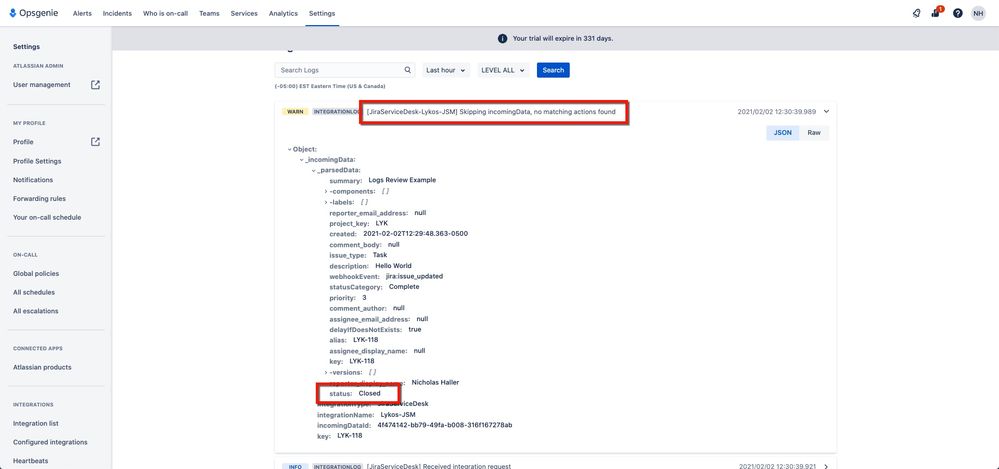This screenshot has height=469, width=999.
Task: Open Configured integrations in sidebar
Action: [x=50, y=442]
